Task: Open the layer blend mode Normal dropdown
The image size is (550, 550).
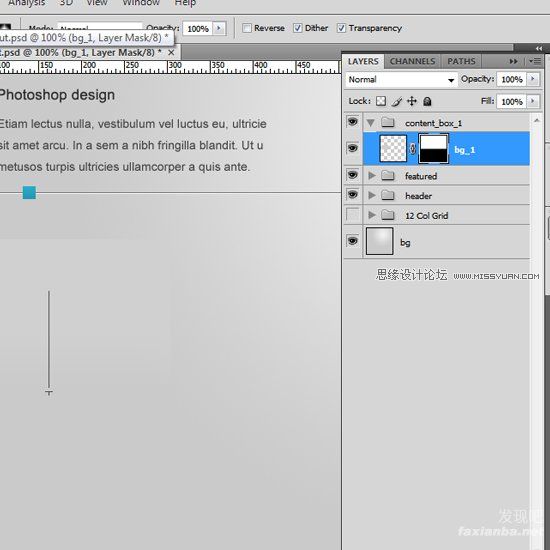Action: coord(401,80)
